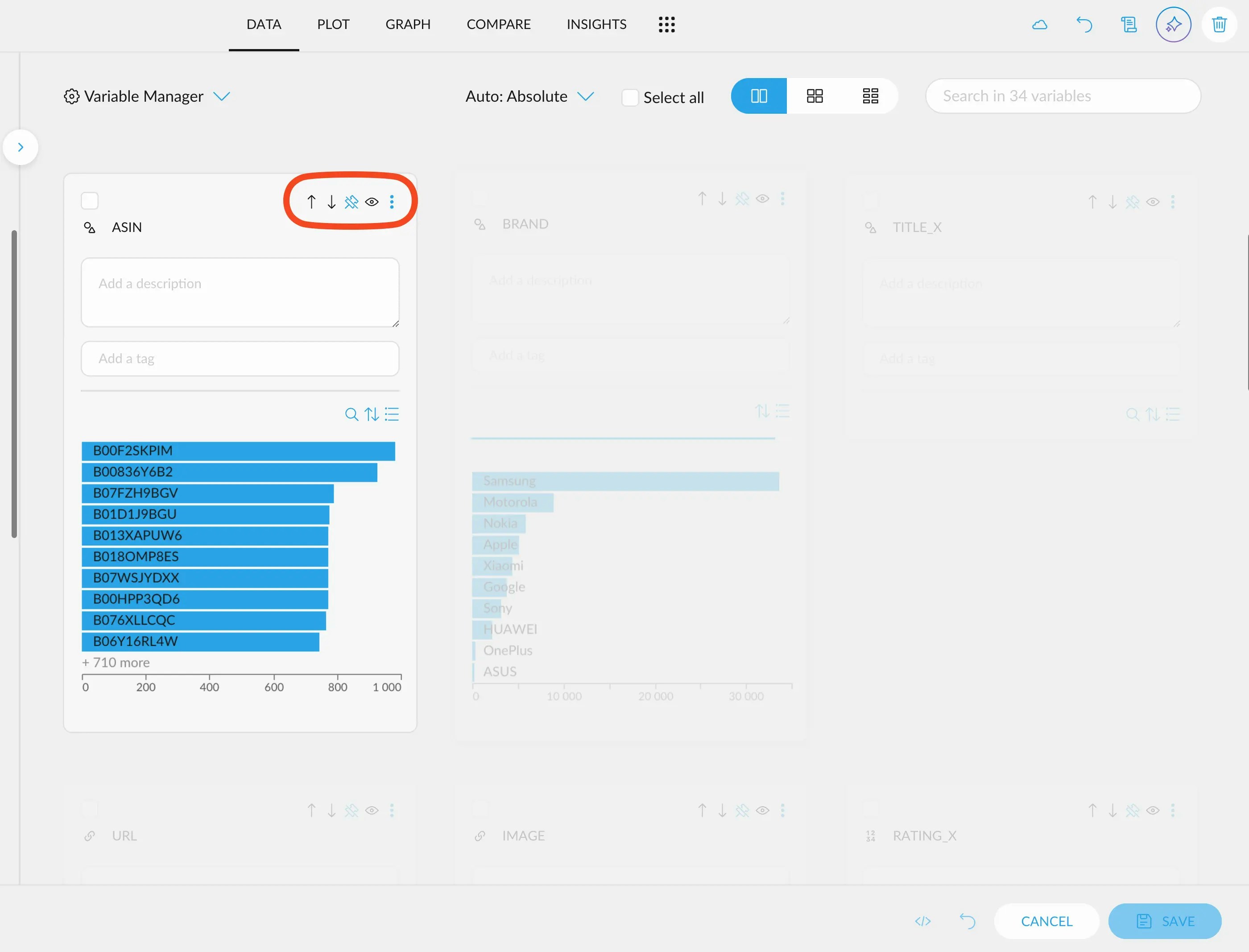The image size is (1249, 952).
Task: Click the sort icon in the ASIN card
Action: pos(372,414)
